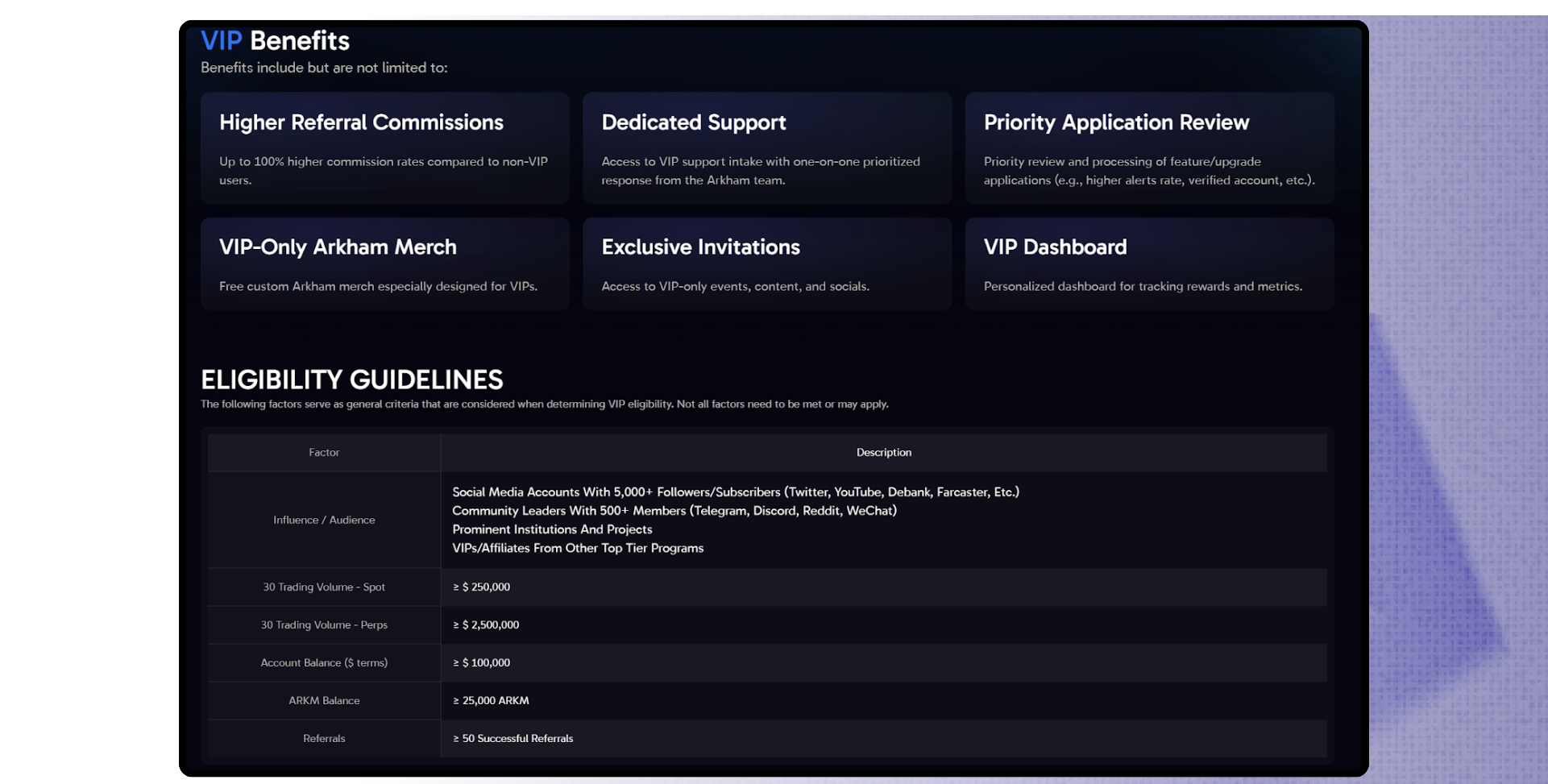The width and height of the screenshot is (1548, 784).
Task: Click the VIP Dashboard title
Action: (1055, 247)
